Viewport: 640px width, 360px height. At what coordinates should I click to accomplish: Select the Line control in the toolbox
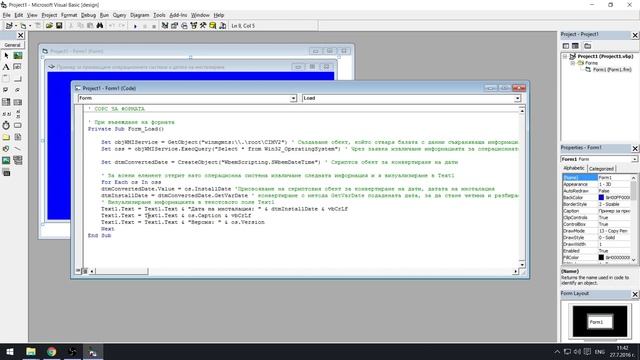(18, 149)
